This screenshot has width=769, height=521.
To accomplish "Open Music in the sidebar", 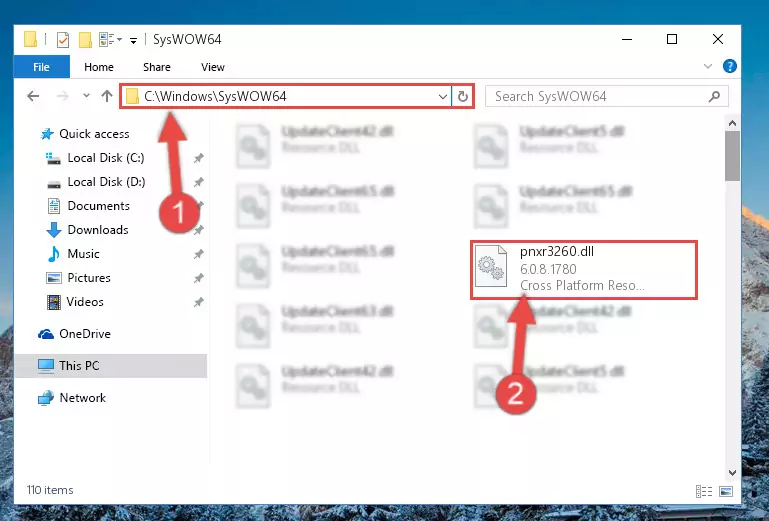I will [x=83, y=254].
